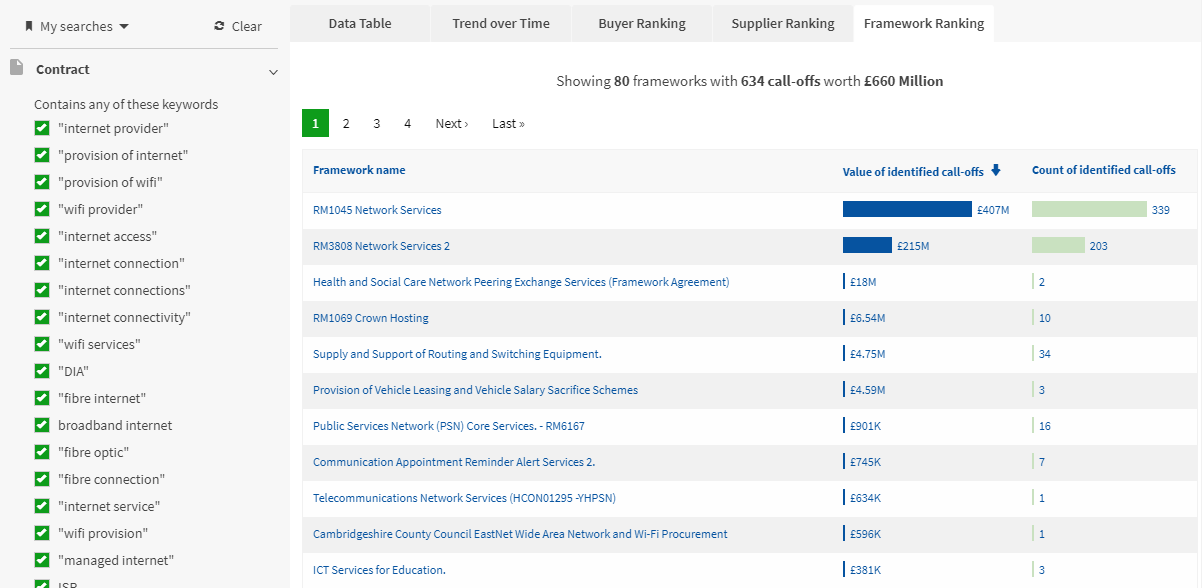
Task: Uncheck the "fibre optic" keyword
Action: pyautogui.click(x=42, y=452)
